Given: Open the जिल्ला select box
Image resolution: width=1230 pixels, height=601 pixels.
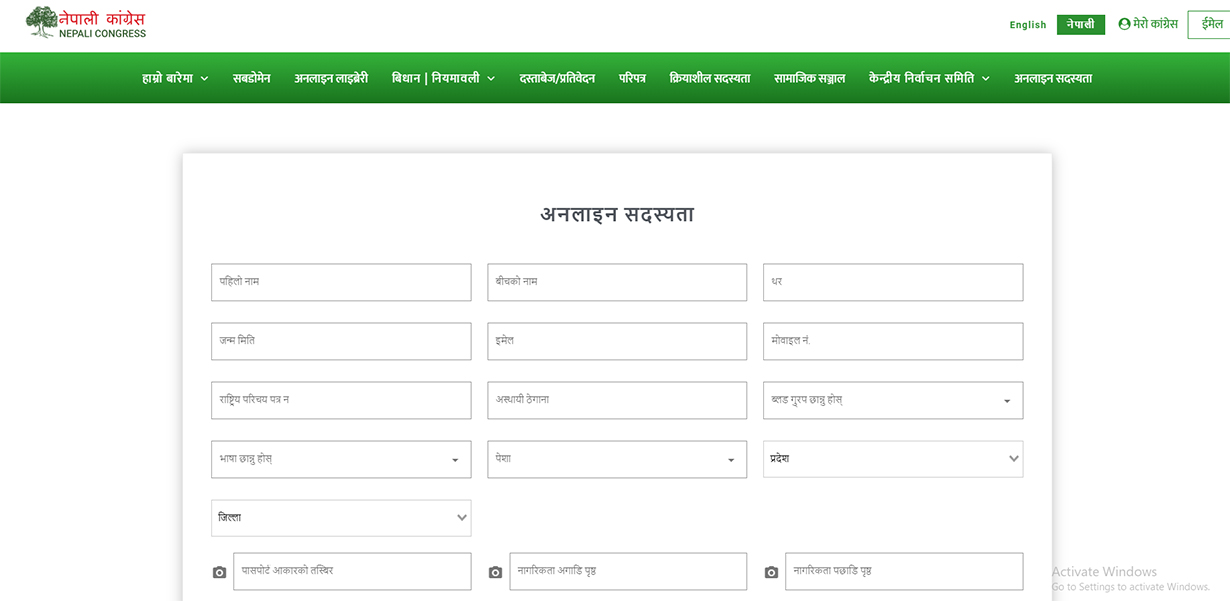Looking at the screenshot, I should tap(341, 518).
